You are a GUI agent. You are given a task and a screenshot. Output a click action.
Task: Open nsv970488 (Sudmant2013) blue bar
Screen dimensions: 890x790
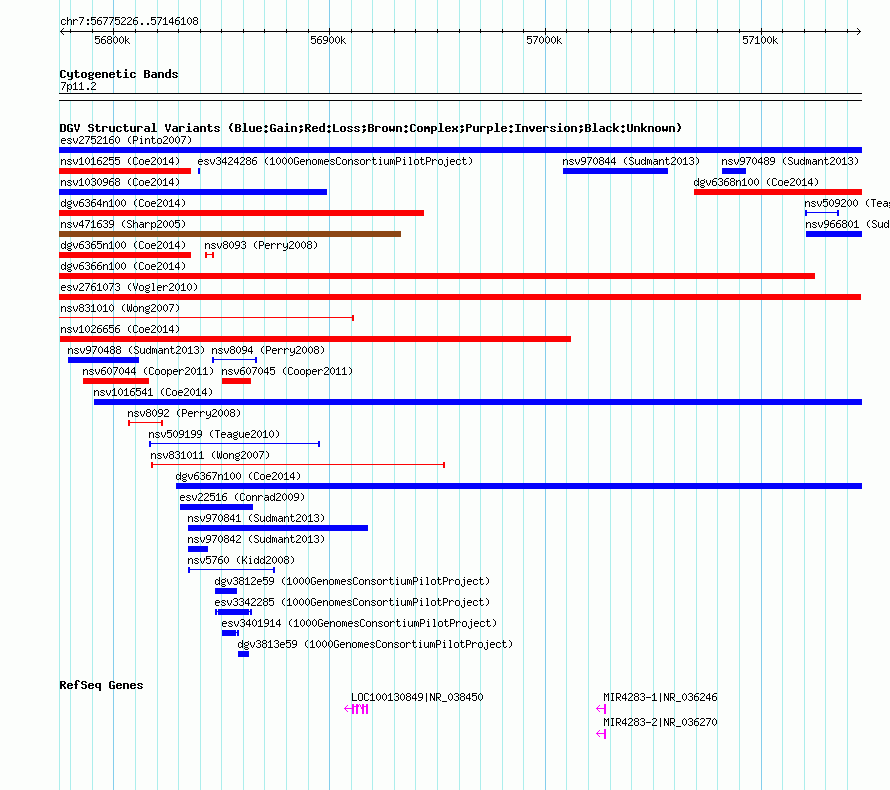(x=103, y=360)
